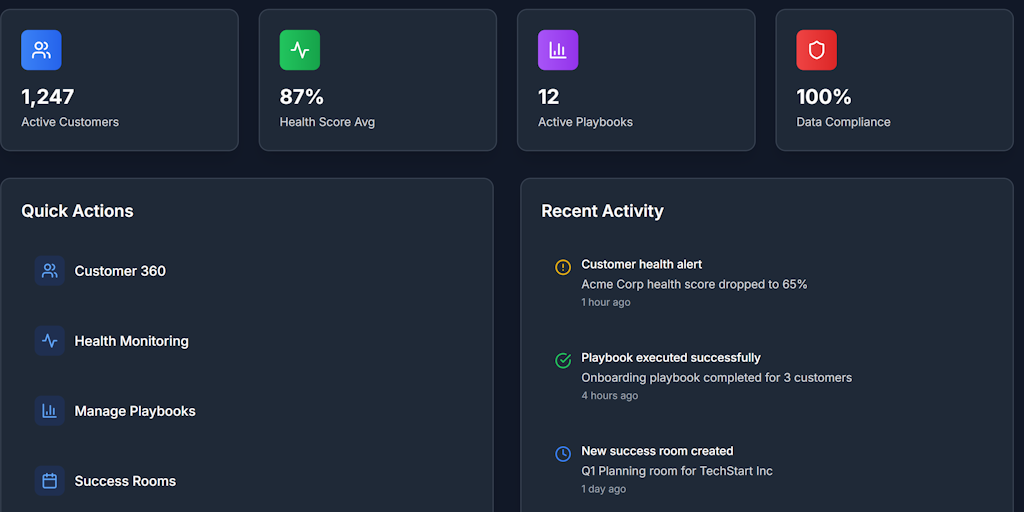Click the blue clock icon for new room

[563, 454]
